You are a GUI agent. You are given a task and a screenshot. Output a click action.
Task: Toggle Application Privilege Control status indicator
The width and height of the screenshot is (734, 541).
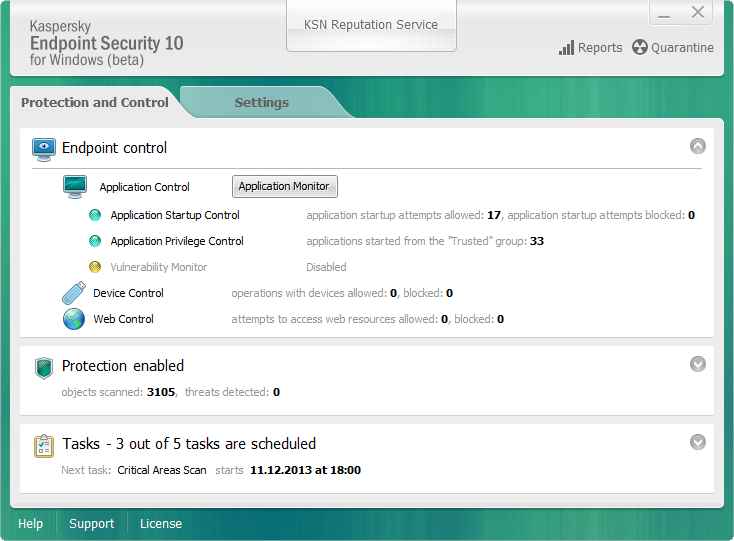tap(95, 241)
